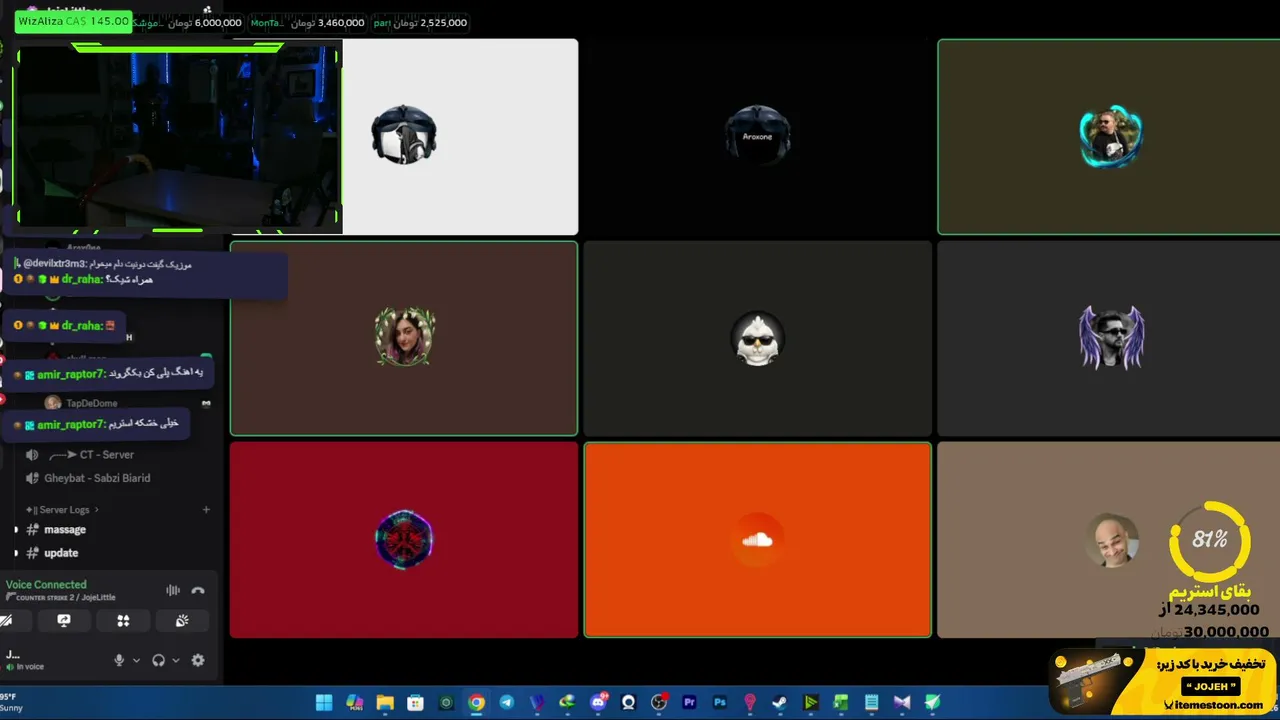Share your screen button
Viewport: 1280px width, 720px height.
click(x=64, y=621)
